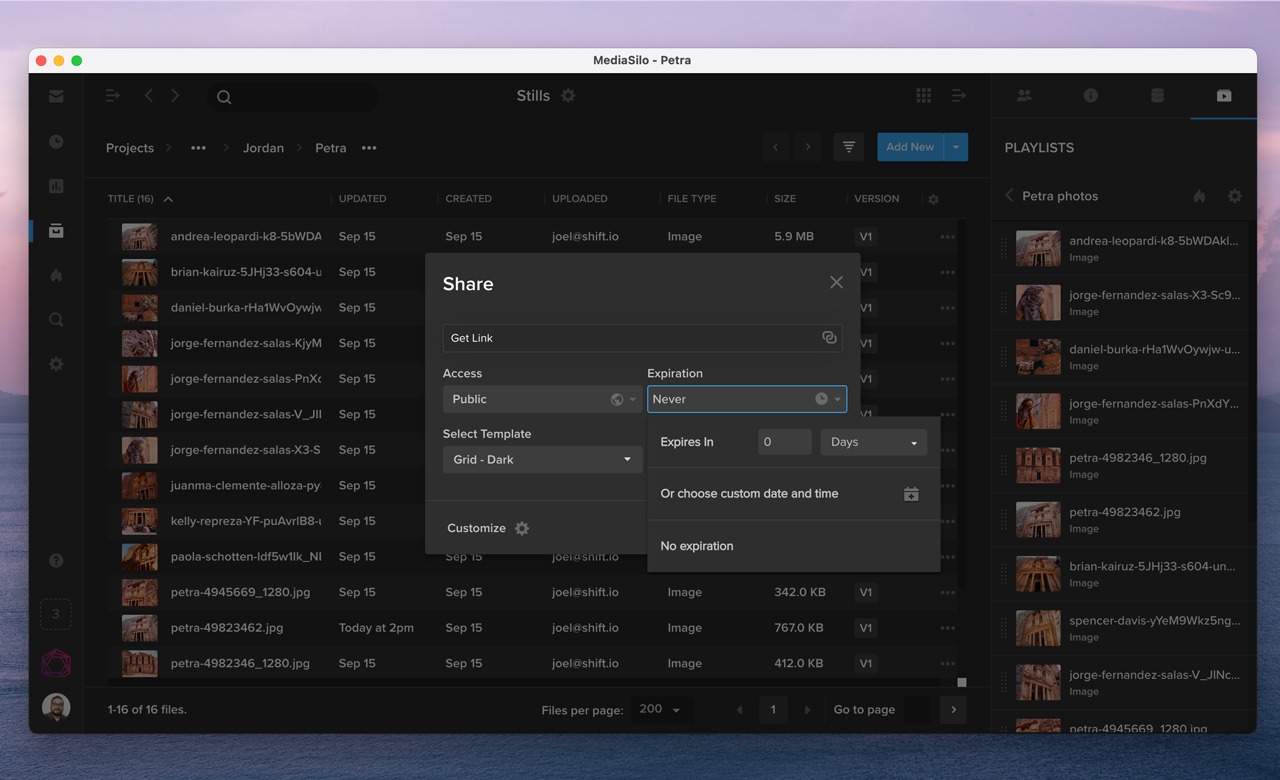Open the Stills settings gear
The width and height of the screenshot is (1280, 780).
[568, 96]
